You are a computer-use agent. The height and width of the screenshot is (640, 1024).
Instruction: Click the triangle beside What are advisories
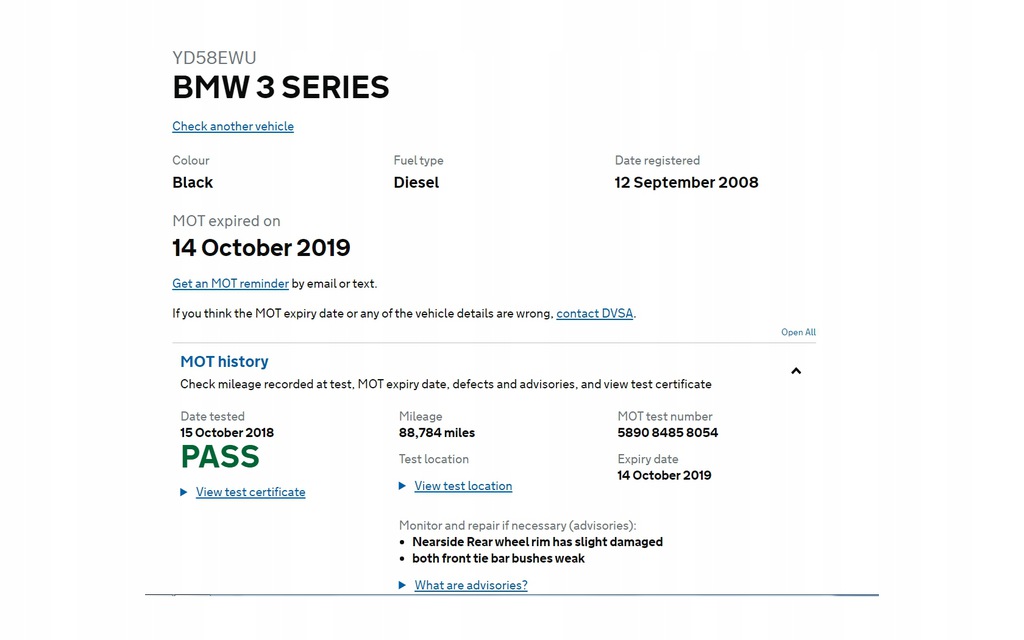[x=402, y=585]
